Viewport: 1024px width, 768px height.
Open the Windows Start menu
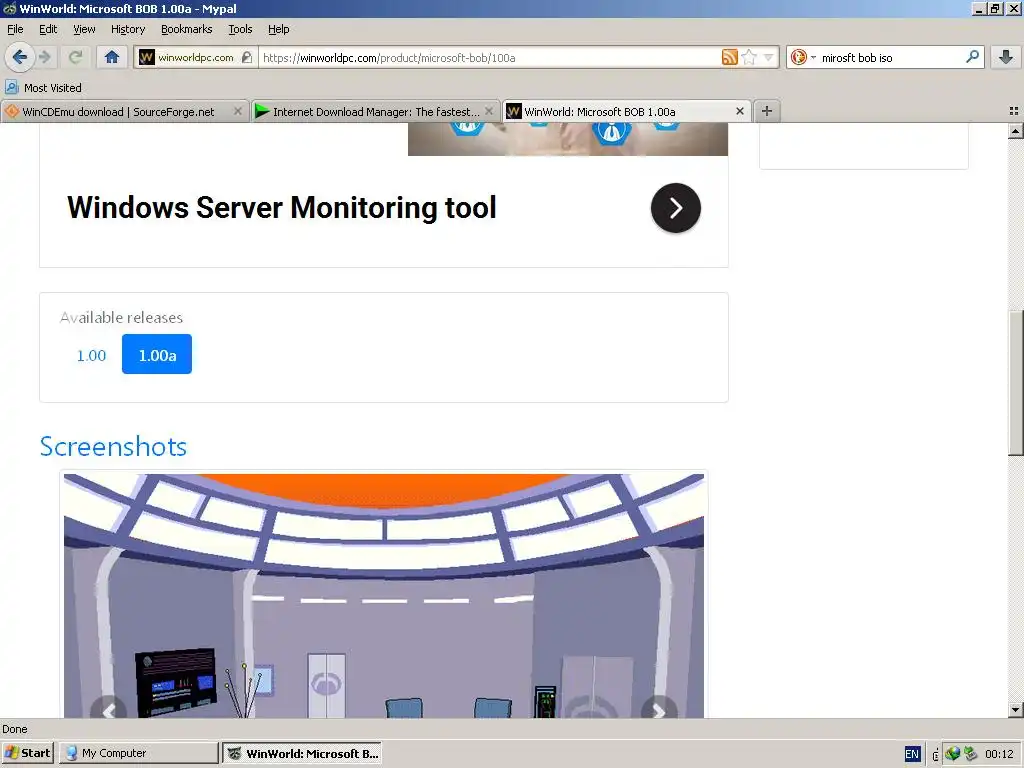(x=28, y=753)
